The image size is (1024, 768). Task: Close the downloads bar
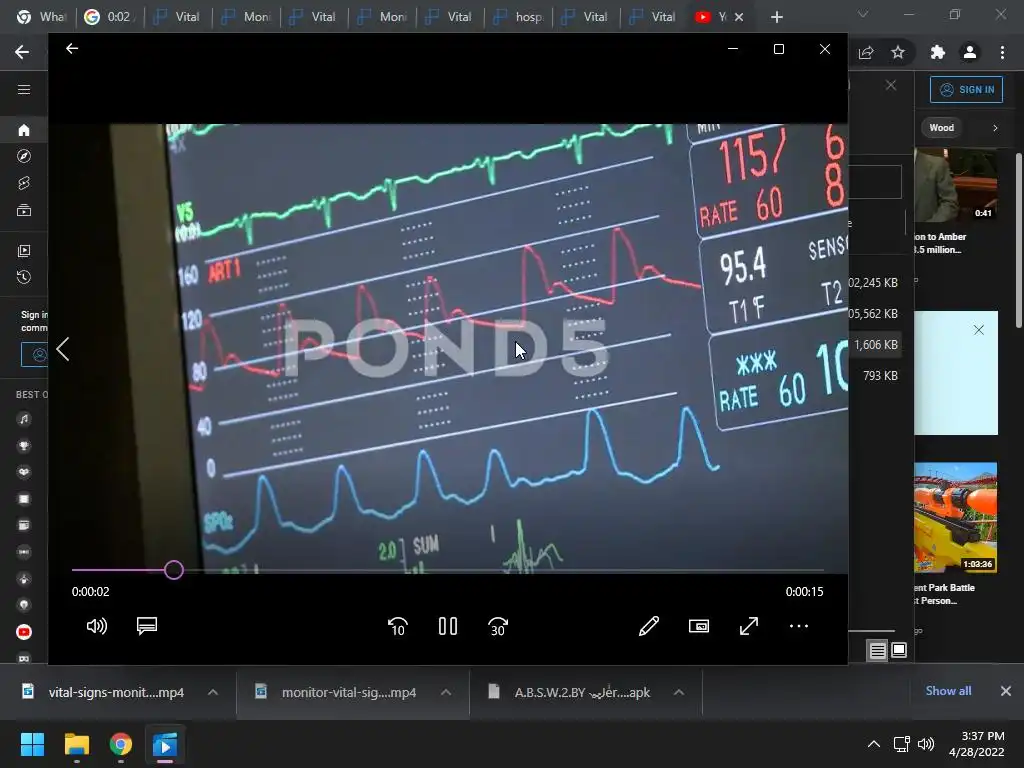[x=1006, y=691]
